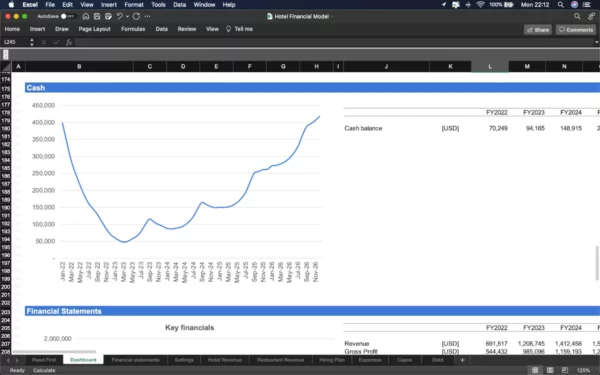Open the undo history dropdown arrow
Viewport: 600px width, 375px height.
[x=127, y=16]
